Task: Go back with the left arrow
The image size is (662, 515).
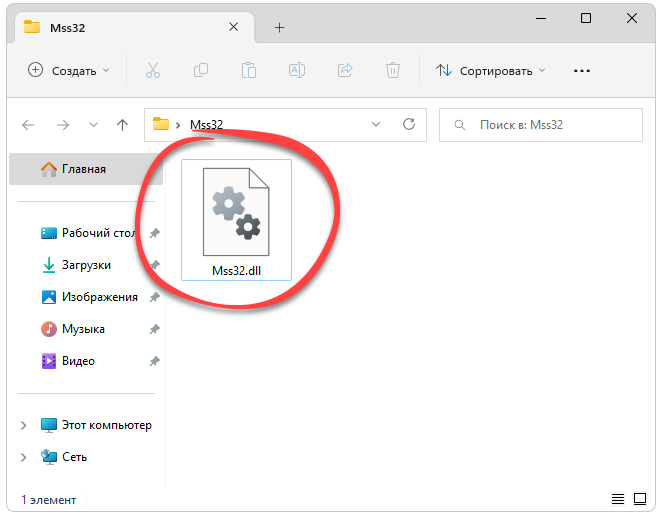Action: (28, 125)
